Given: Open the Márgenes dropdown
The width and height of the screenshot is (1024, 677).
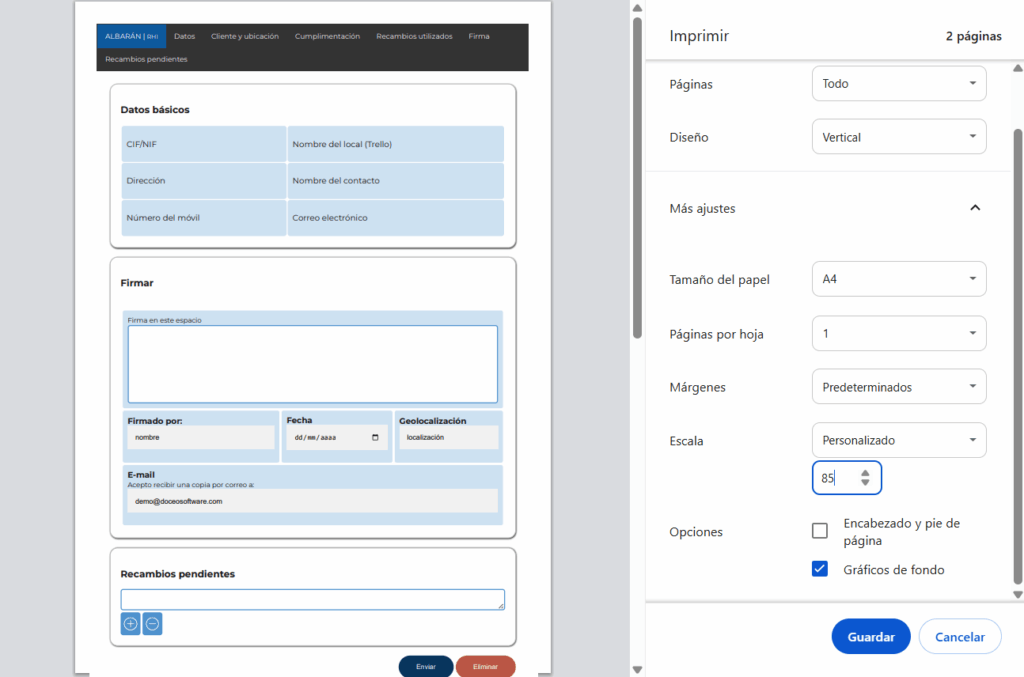Looking at the screenshot, I should point(898,387).
